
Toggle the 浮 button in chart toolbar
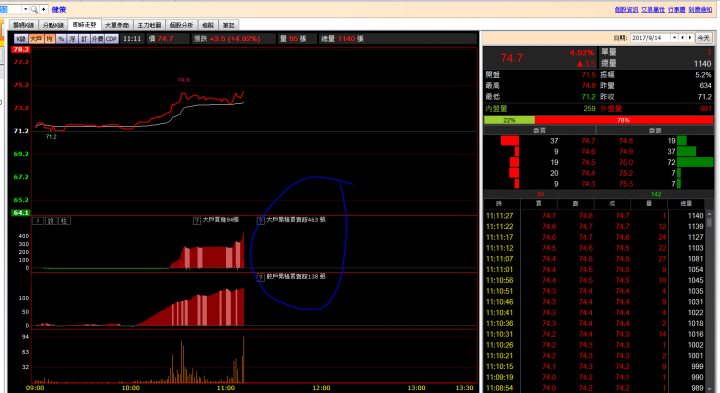[73, 39]
